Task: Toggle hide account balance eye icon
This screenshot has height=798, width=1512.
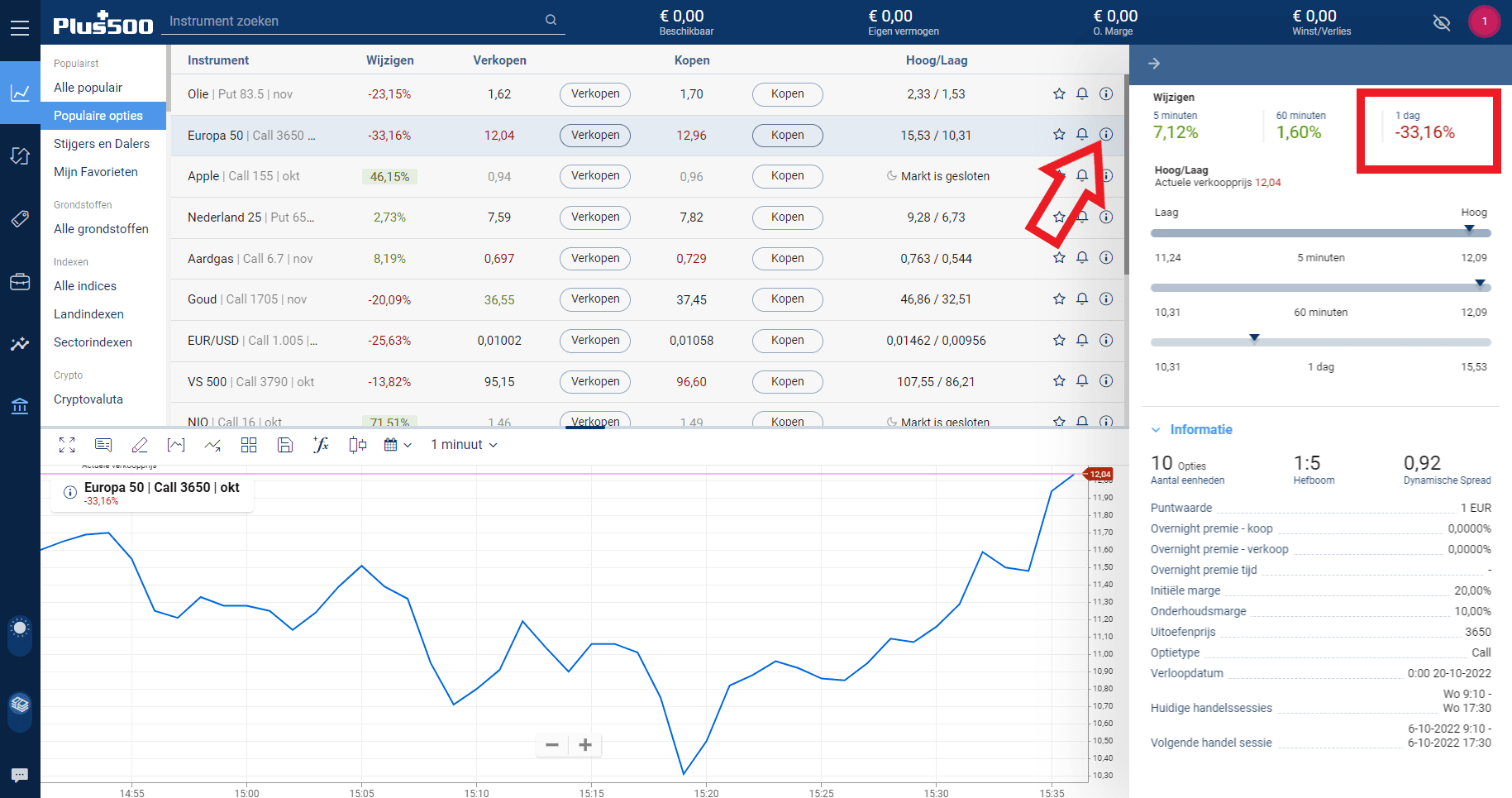Action: [1442, 22]
